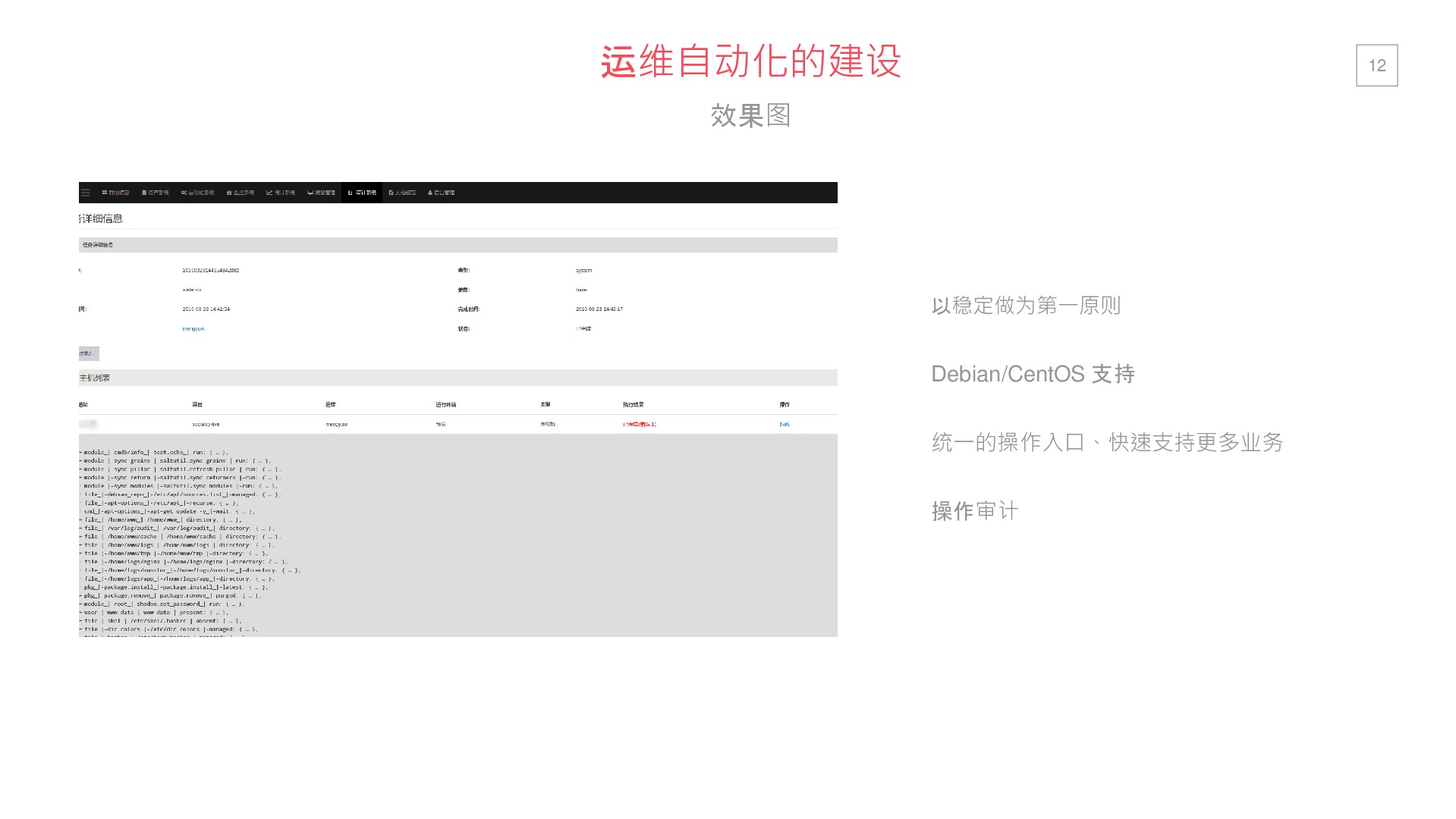Click the state.sls function value
Viewport: 1456px width, 819px height.
click(x=192, y=290)
